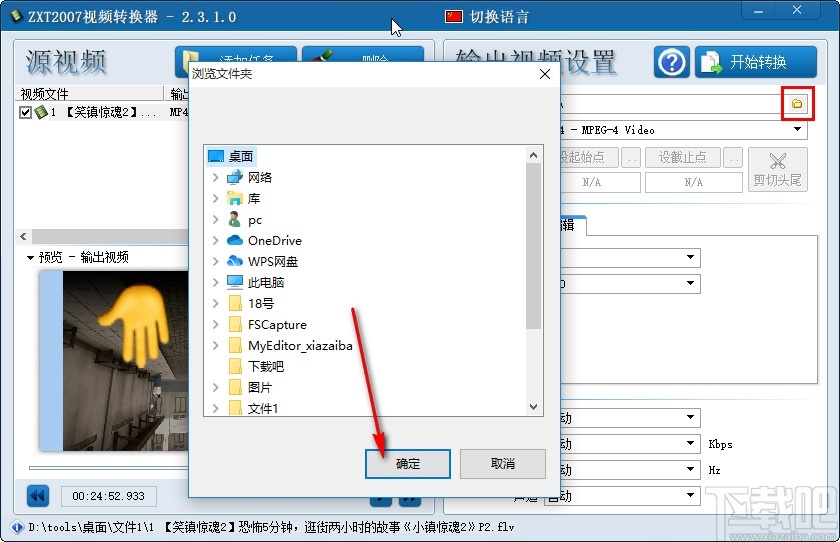This screenshot has height=542, width=840.
Task: Minimize the ZXT2007 window
Action: click(758, 12)
